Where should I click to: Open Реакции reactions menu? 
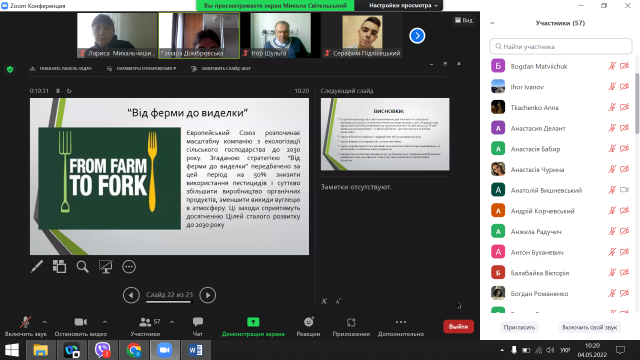tap(308, 327)
